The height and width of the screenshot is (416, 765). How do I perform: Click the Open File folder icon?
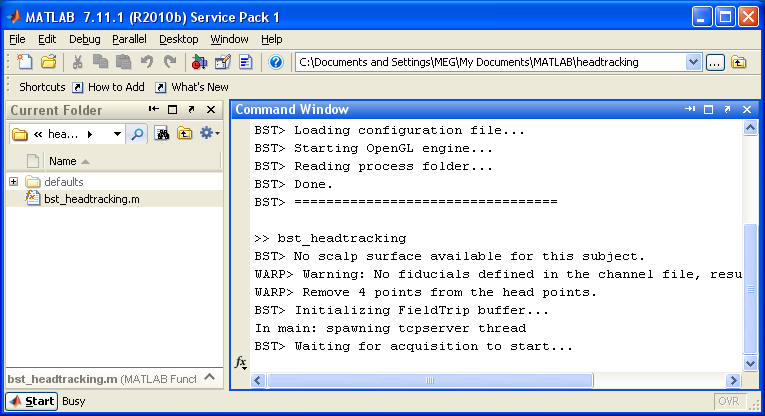click(x=47, y=62)
